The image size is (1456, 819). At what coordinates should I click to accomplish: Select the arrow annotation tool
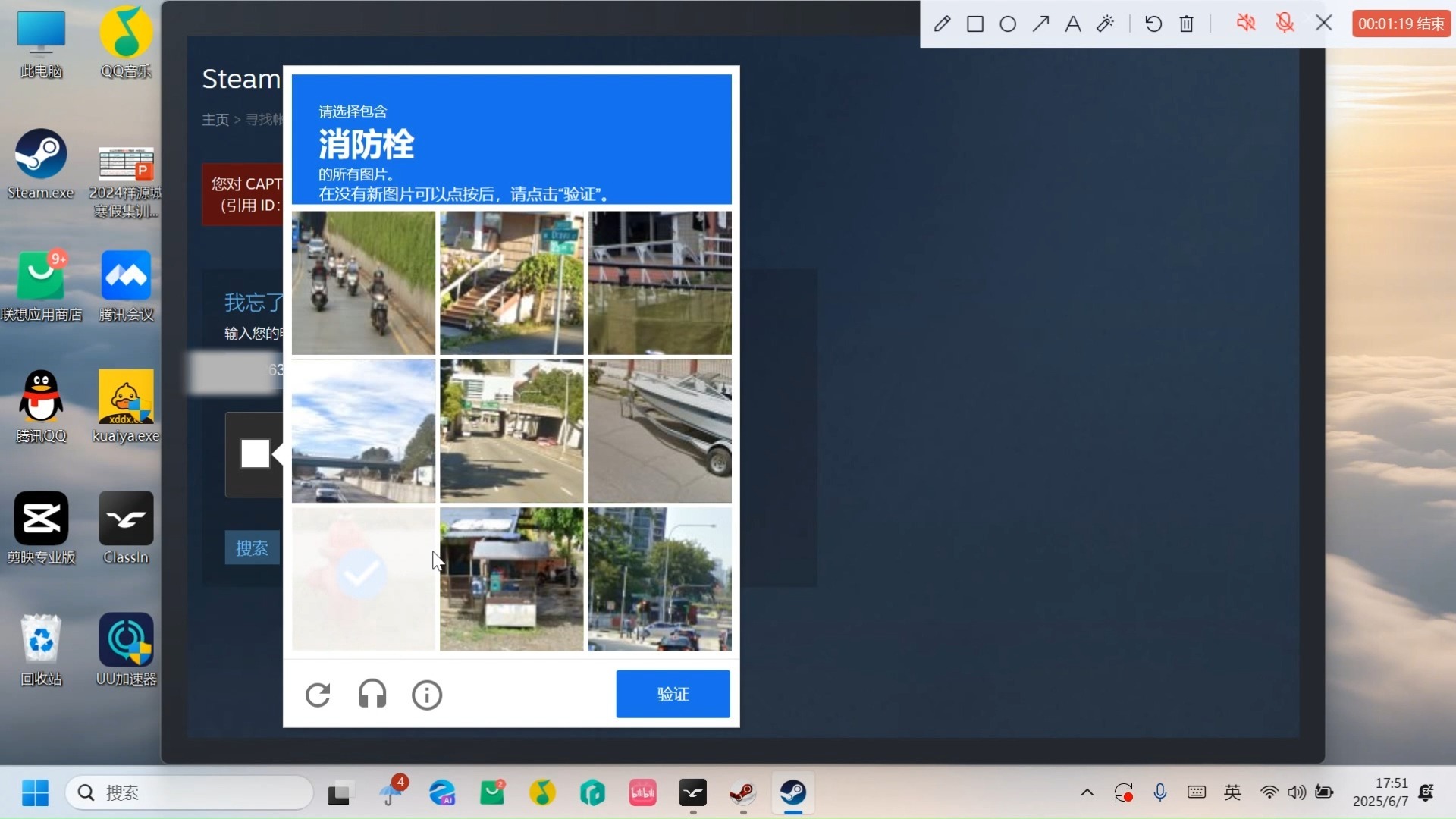tap(1040, 24)
